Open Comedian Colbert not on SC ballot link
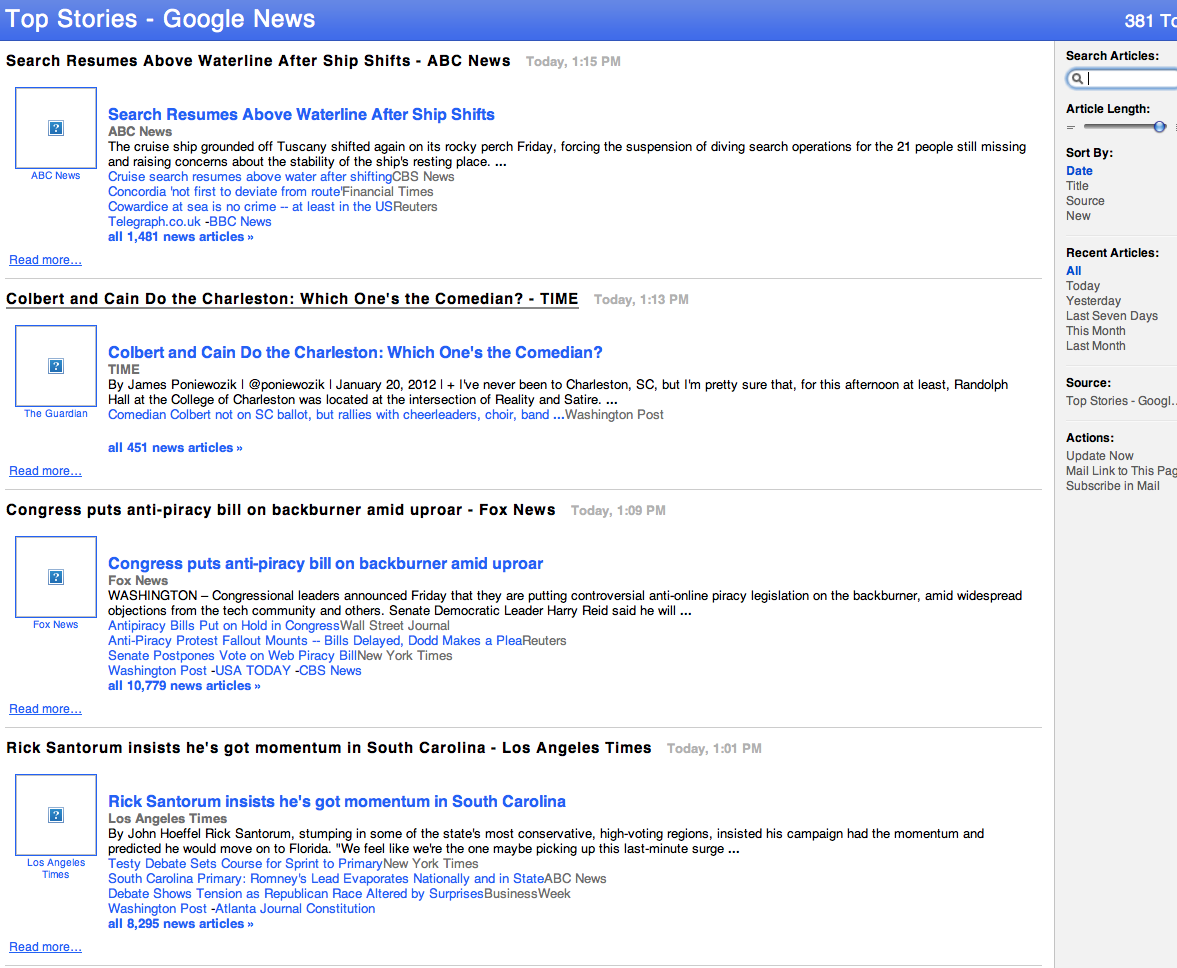The width and height of the screenshot is (1177, 968). pyautogui.click(x=336, y=415)
